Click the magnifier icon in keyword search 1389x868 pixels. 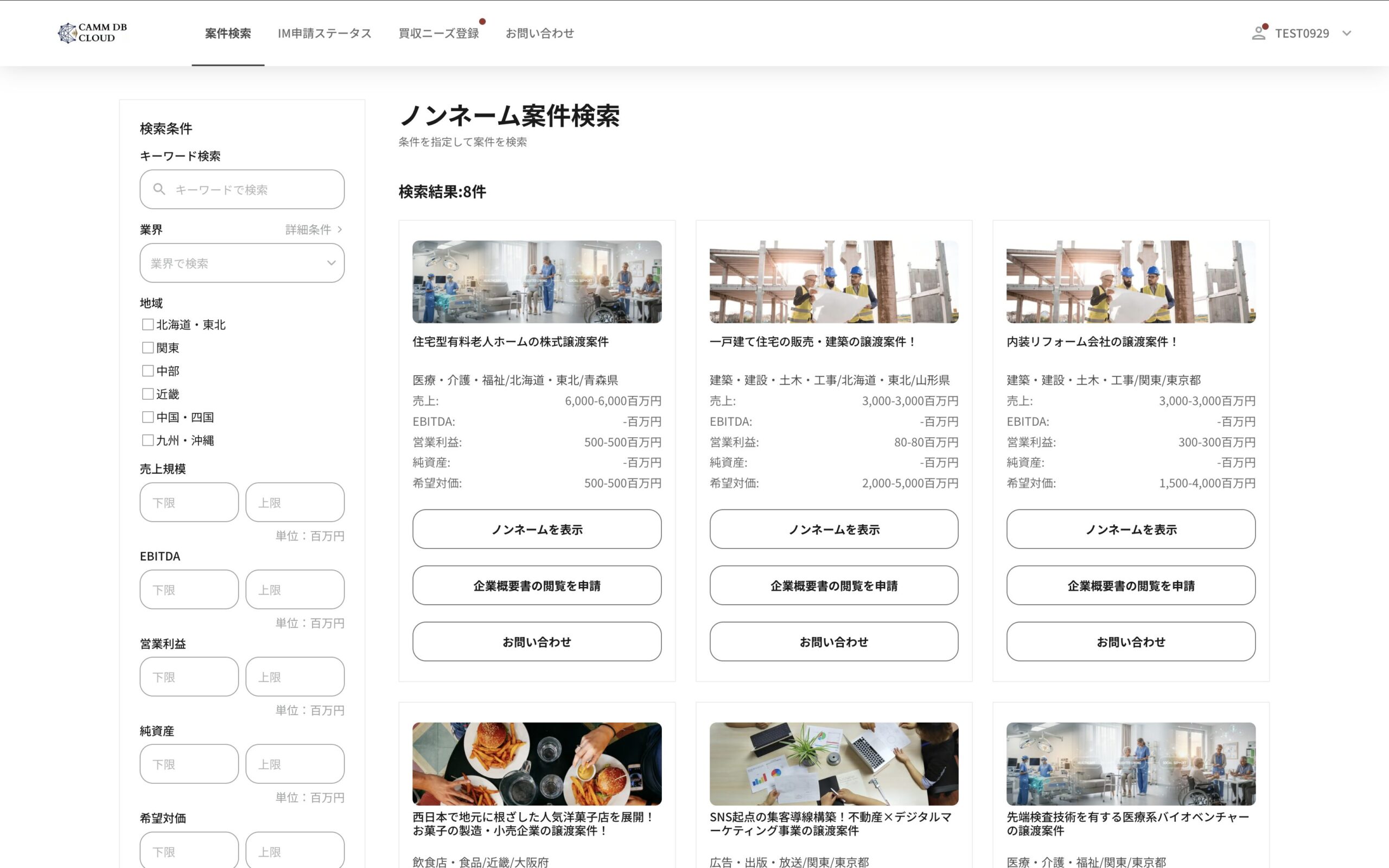click(x=159, y=189)
